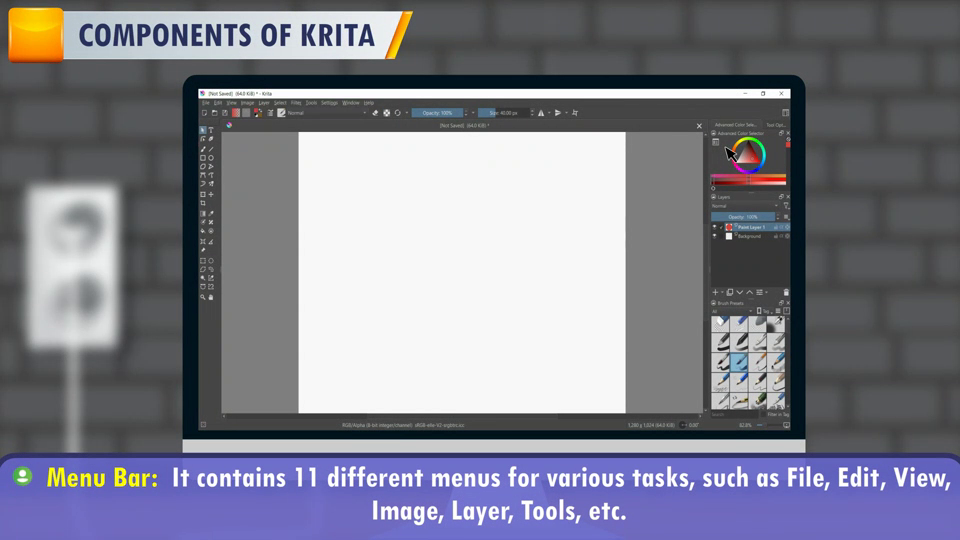960x540 pixels.
Task: Open the Choose Workspace icon
Action: [786, 113]
